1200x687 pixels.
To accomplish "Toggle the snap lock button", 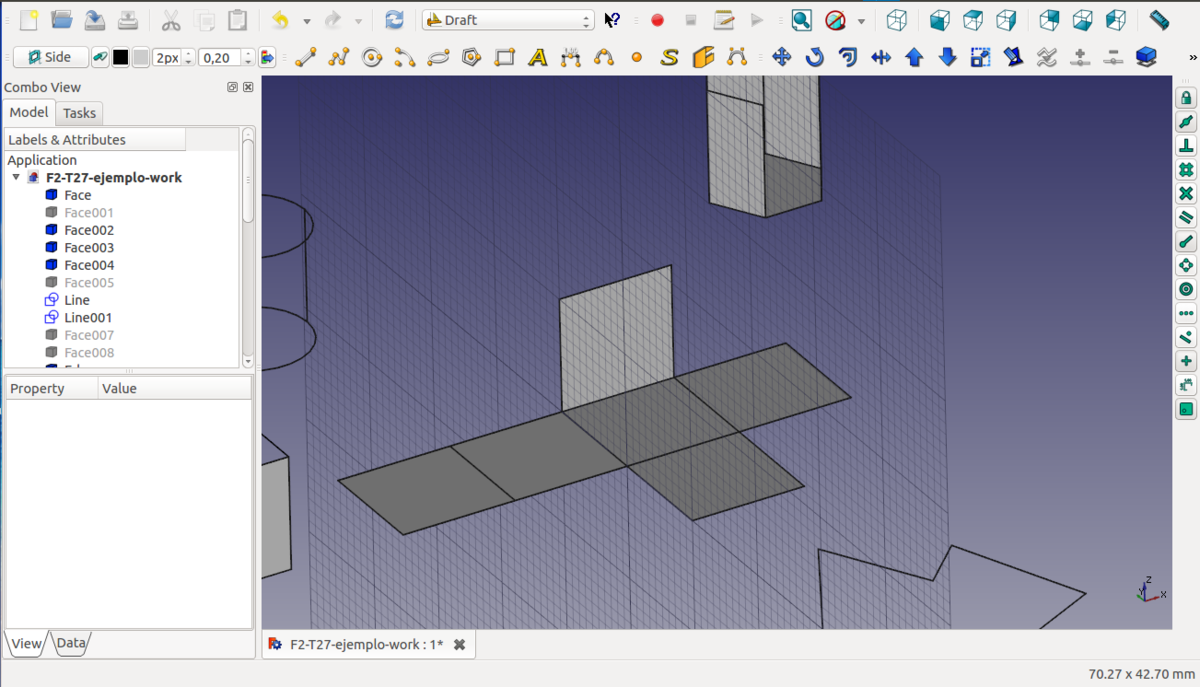I will pos(1186,98).
